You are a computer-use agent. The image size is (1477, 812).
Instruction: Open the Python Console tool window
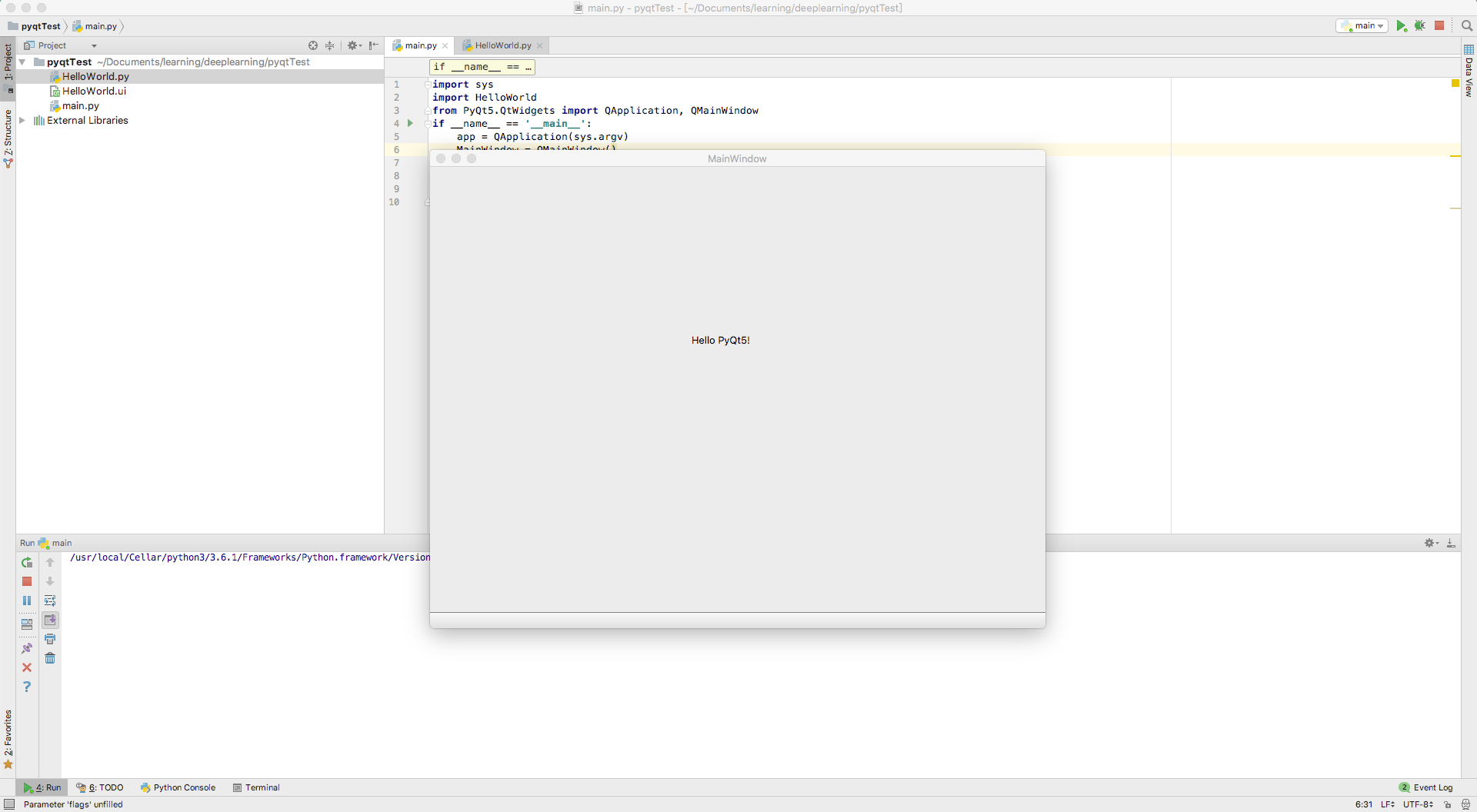184,787
